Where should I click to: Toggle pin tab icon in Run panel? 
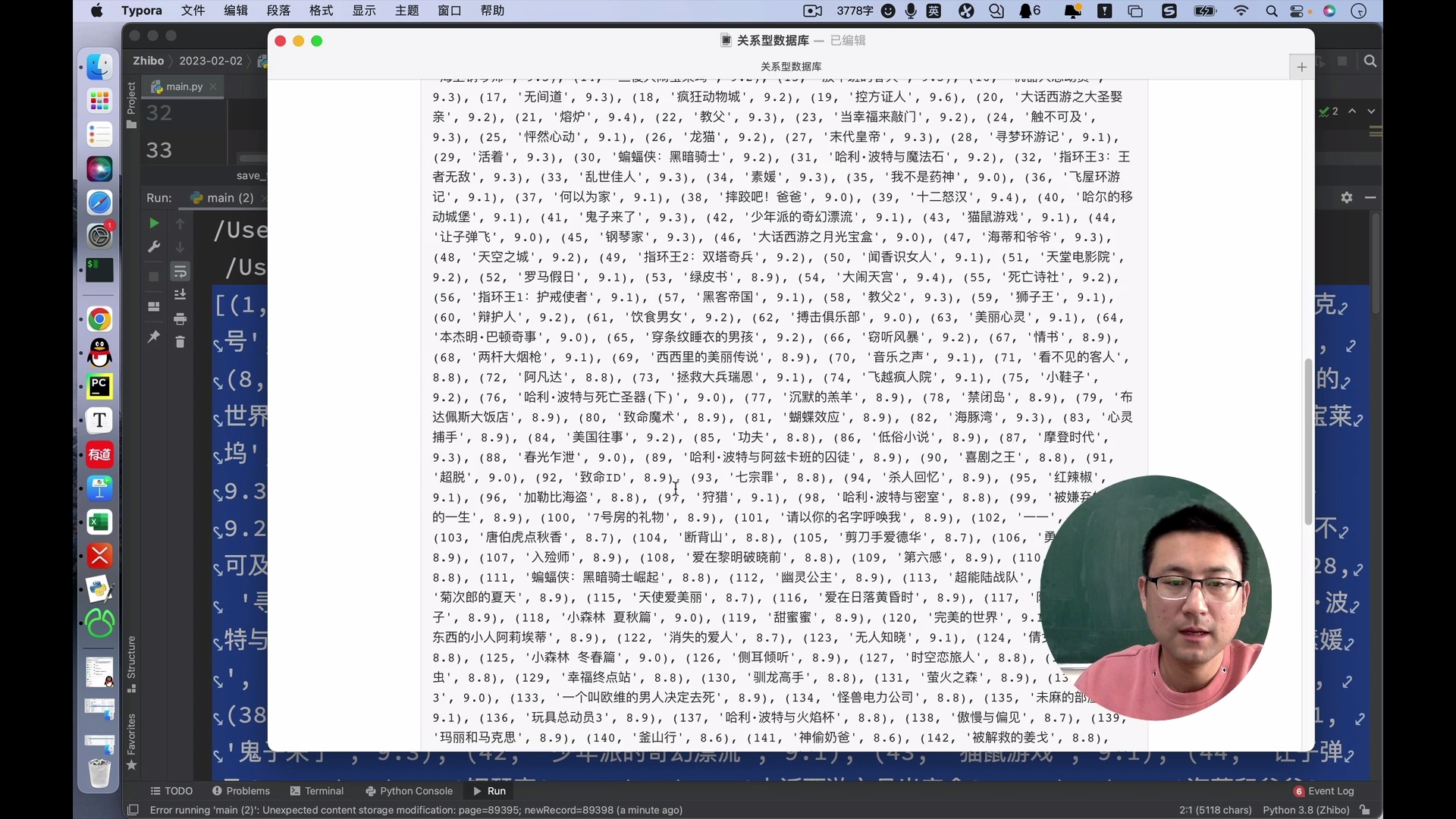[154, 336]
